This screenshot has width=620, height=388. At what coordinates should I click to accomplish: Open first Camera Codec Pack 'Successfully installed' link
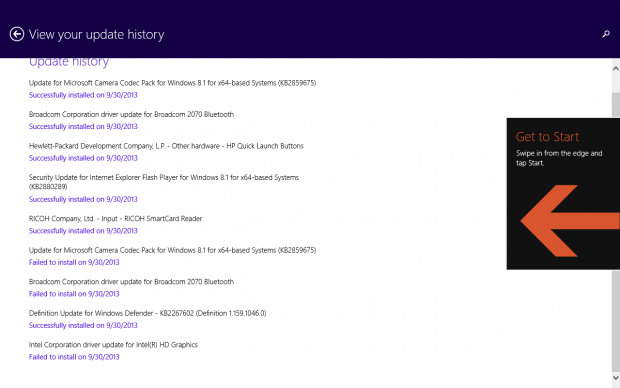click(83, 95)
